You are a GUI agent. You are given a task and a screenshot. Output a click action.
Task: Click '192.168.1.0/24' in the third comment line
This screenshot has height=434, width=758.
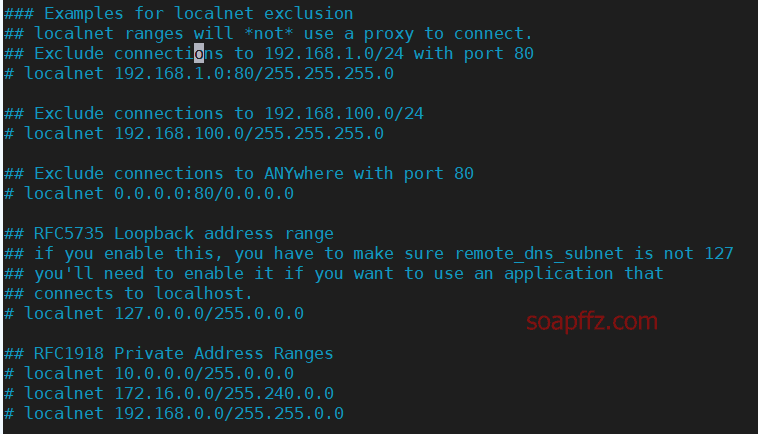pyautogui.click(x=334, y=53)
